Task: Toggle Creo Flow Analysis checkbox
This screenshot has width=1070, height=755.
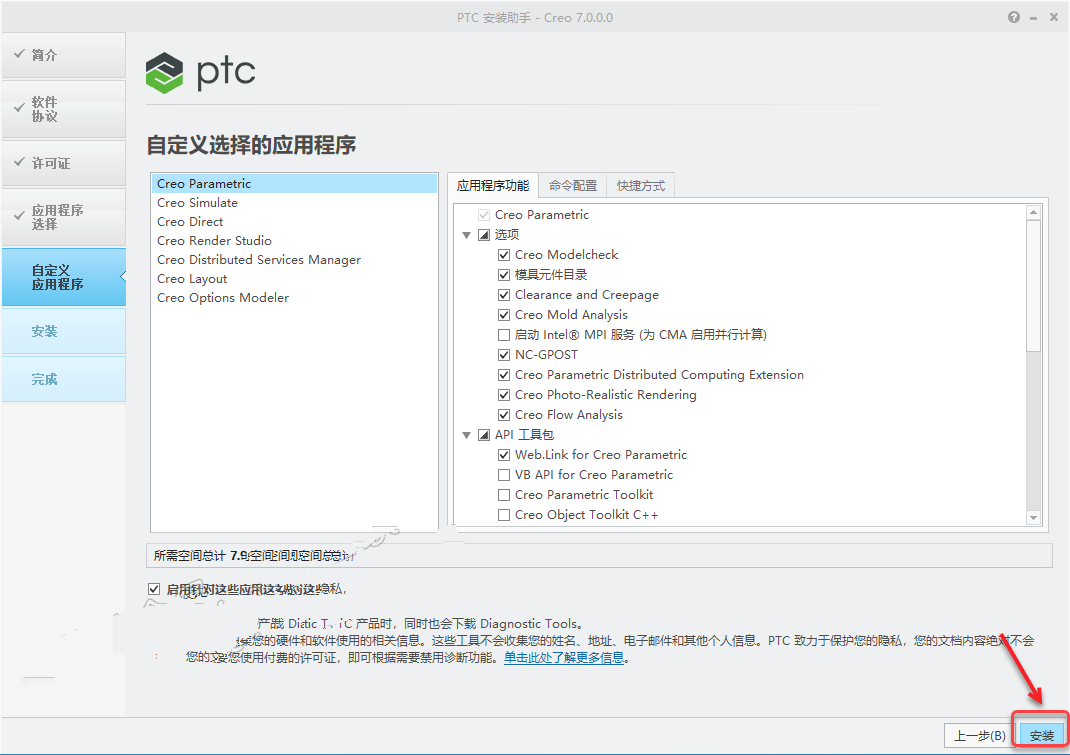Action: [x=504, y=414]
